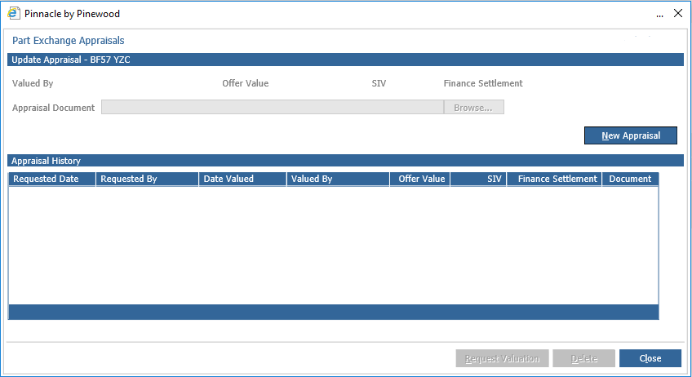The width and height of the screenshot is (692, 377).
Task: Click the Appraisal Document label
Action: tap(53, 108)
